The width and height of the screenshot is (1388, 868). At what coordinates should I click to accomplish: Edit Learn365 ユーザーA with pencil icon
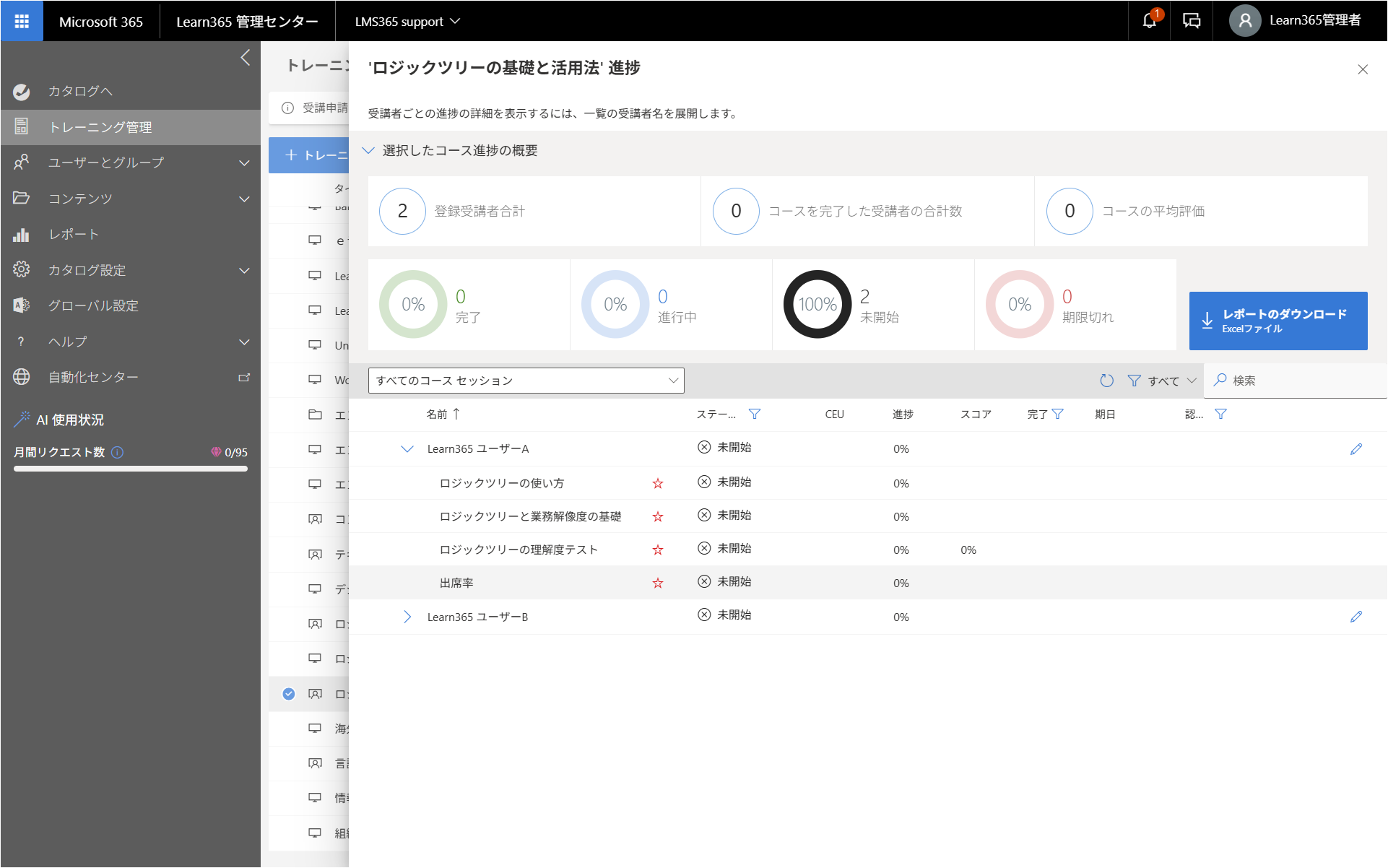1356,449
